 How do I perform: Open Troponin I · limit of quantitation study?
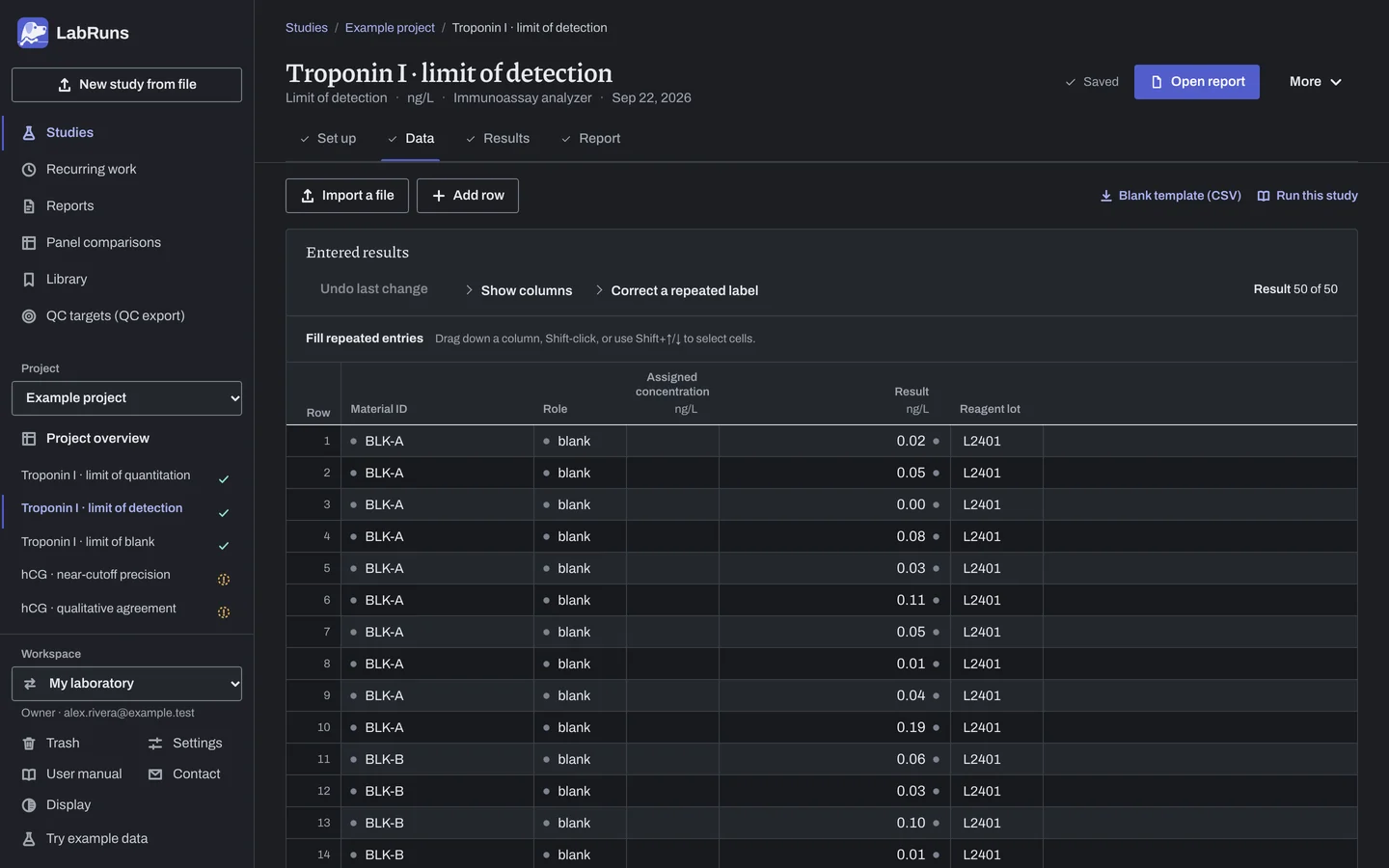[x=126, y=476]
